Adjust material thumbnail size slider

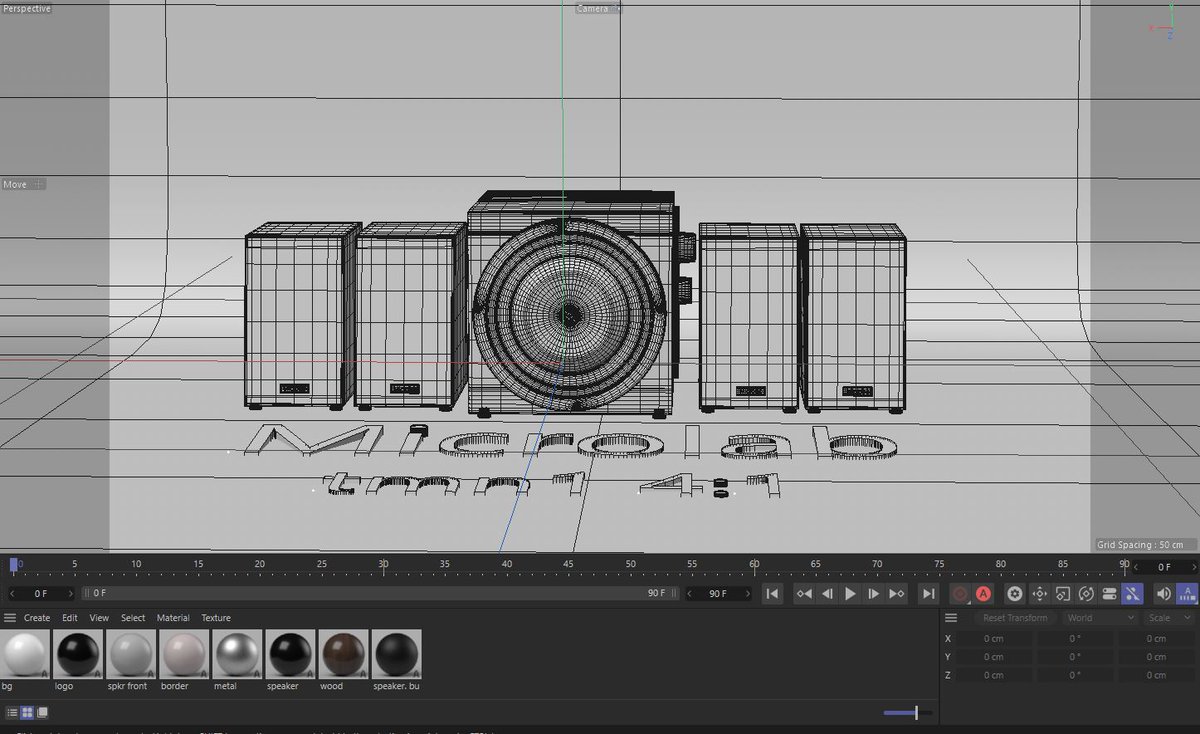pos(908,713)
